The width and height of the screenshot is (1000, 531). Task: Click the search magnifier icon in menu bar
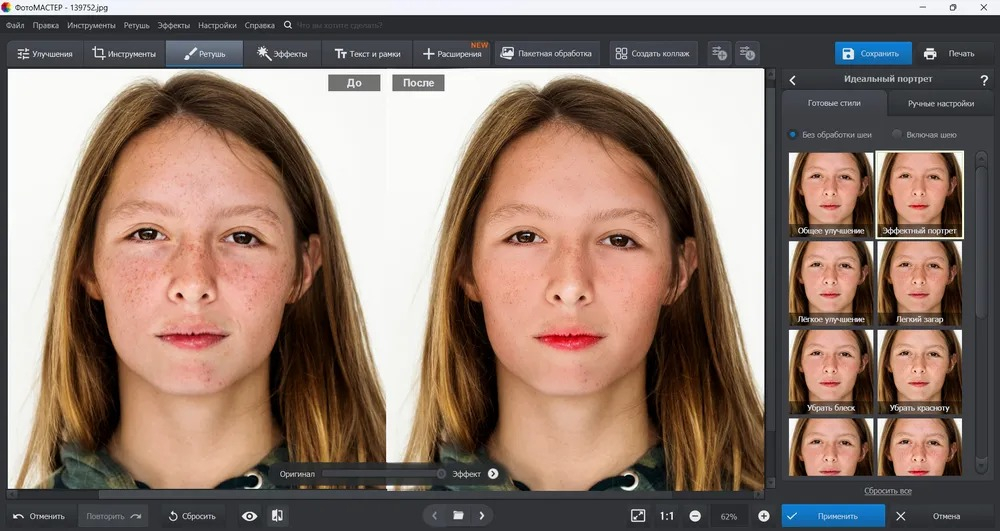[288, 25]
